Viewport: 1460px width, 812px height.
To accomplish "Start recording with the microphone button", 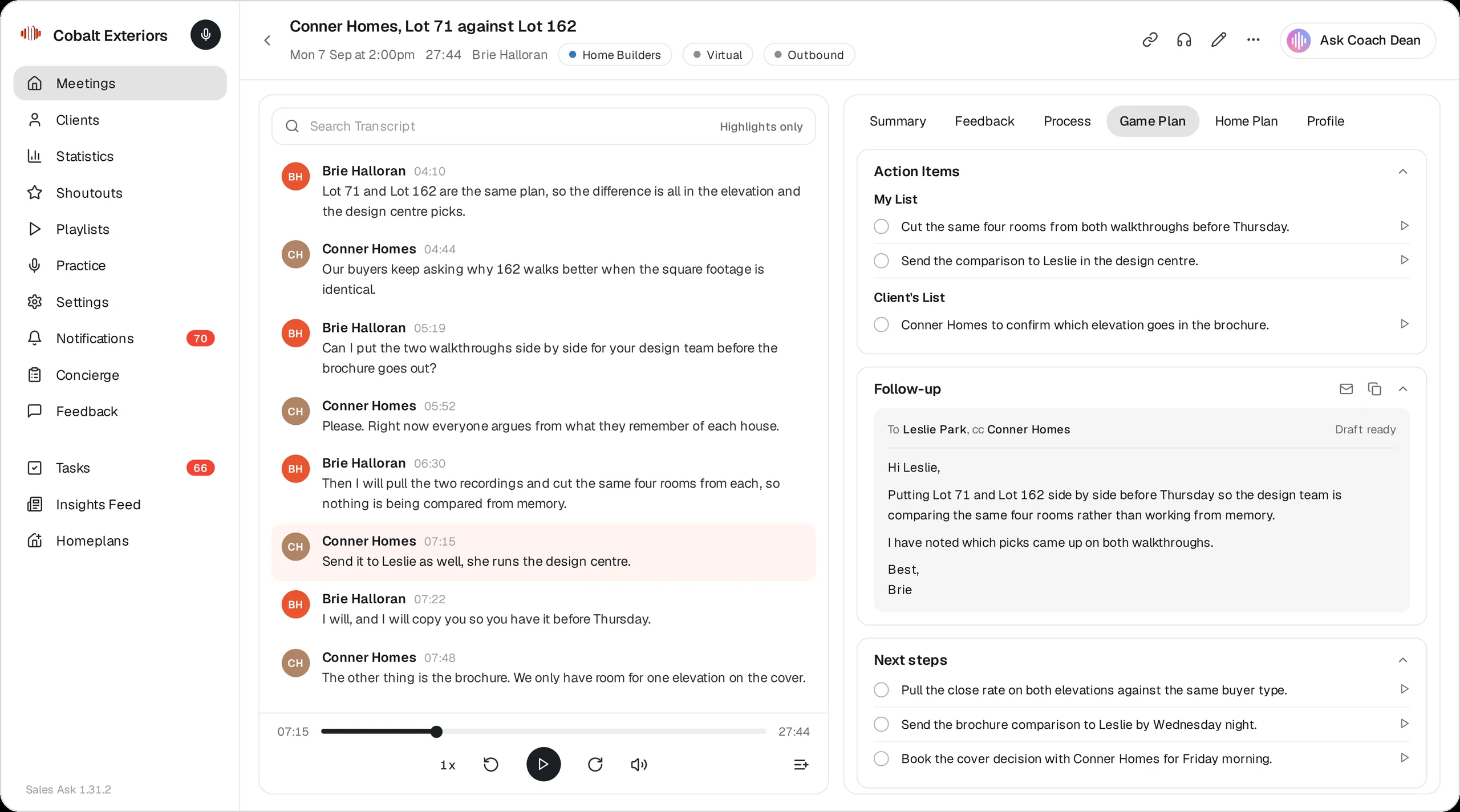I will (x=205, y=35).
